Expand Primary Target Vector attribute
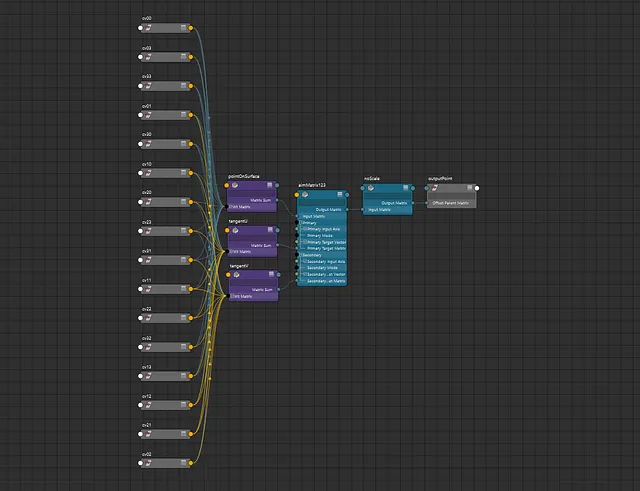 point(304,242)
